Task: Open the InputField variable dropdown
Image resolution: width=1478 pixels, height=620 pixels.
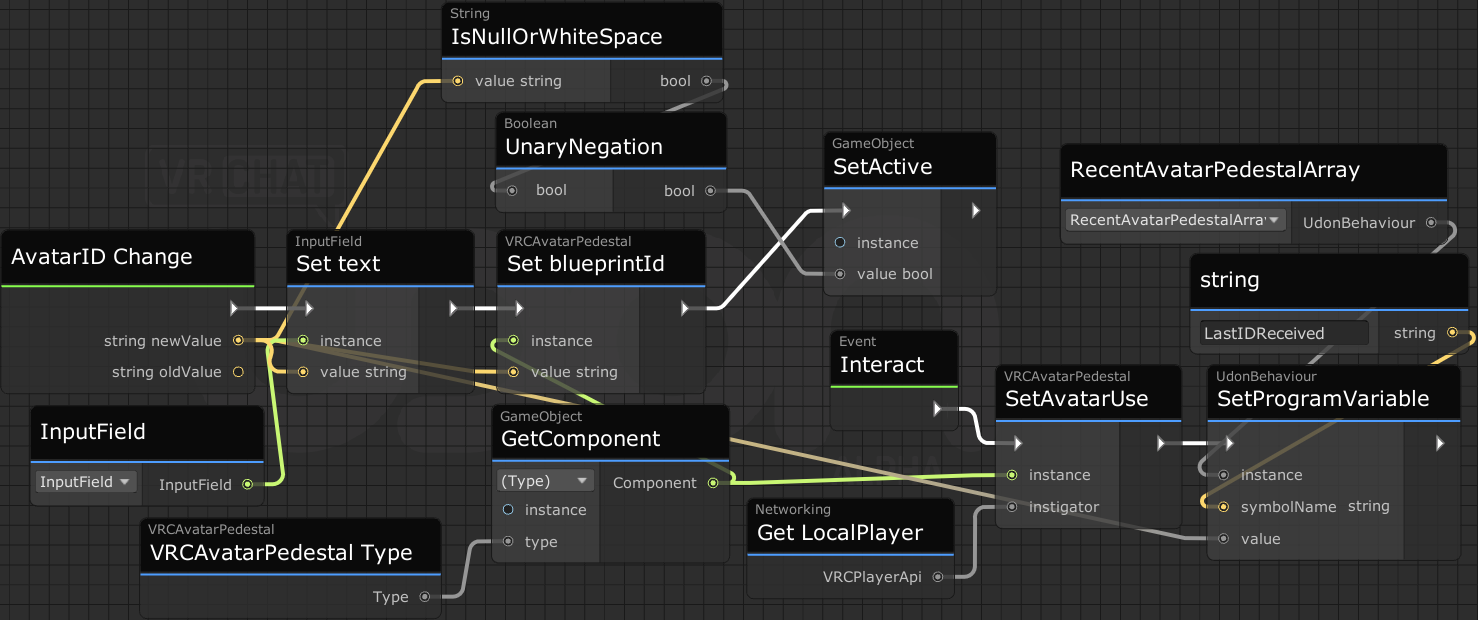Action: [86, 482]
